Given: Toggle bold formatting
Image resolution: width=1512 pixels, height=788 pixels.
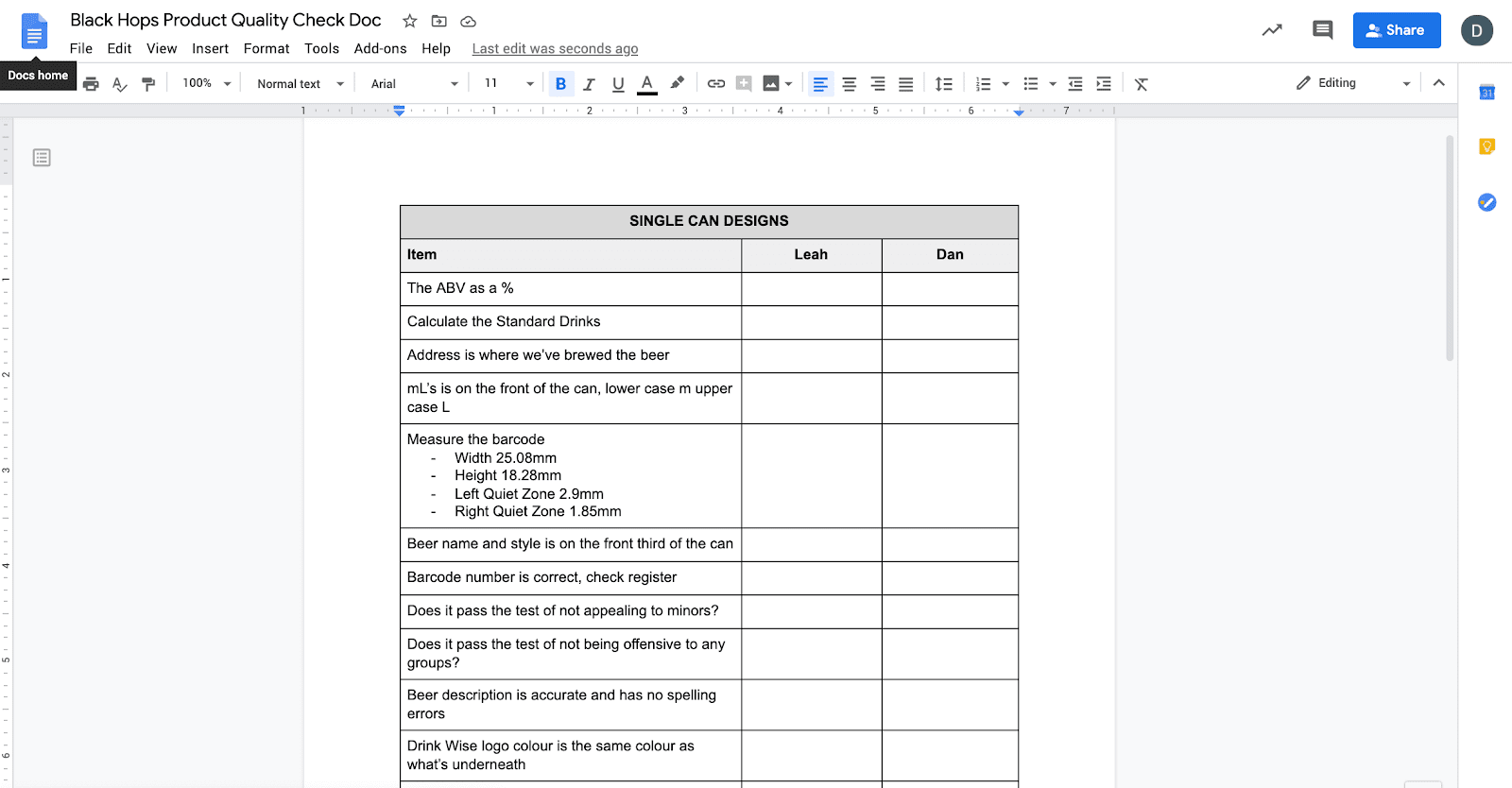Looking at the screenshot, I should (x=560, y=84).
